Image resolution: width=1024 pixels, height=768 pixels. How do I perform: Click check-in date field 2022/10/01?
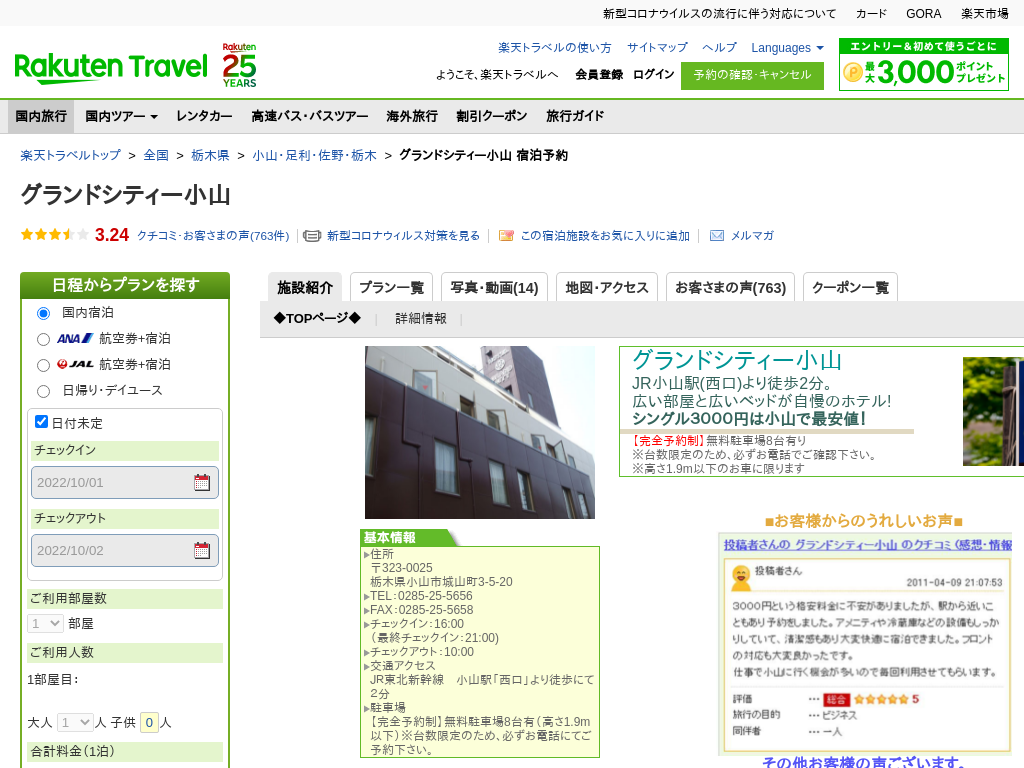[x=125, y=483]
